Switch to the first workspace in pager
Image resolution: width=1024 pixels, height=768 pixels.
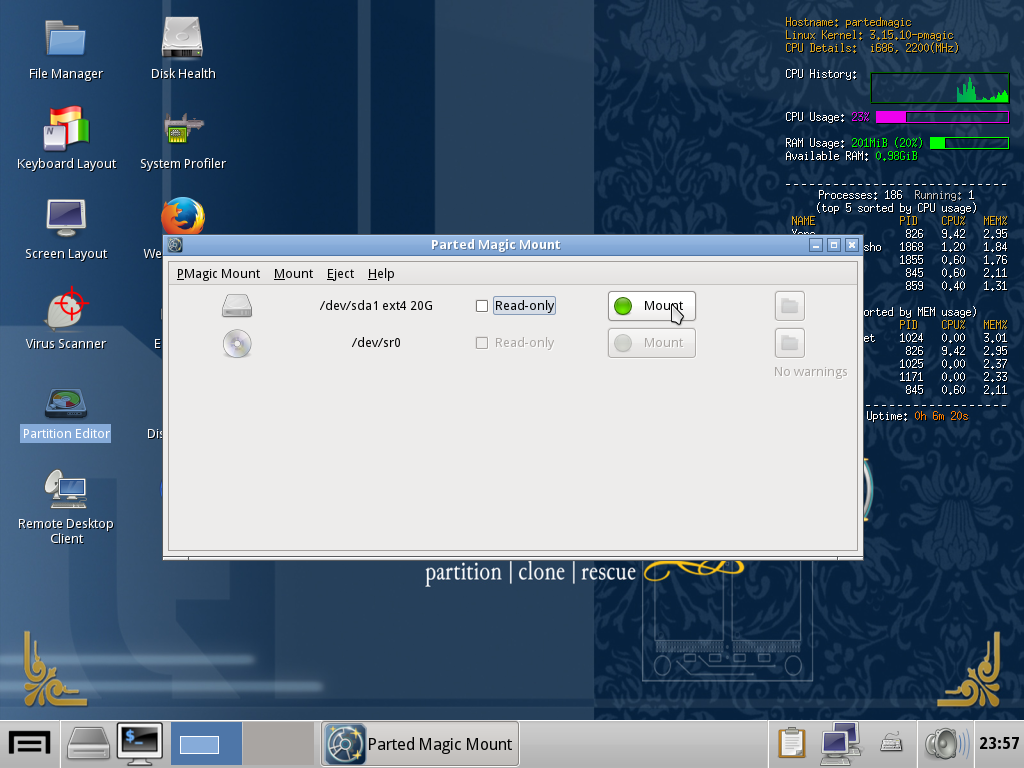click(206, 744)
